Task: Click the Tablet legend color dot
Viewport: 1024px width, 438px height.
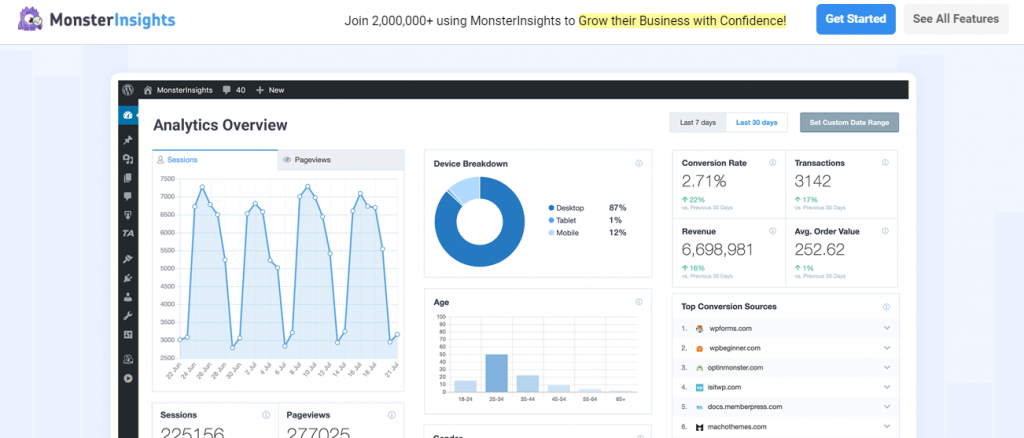Action: (551, 221)
